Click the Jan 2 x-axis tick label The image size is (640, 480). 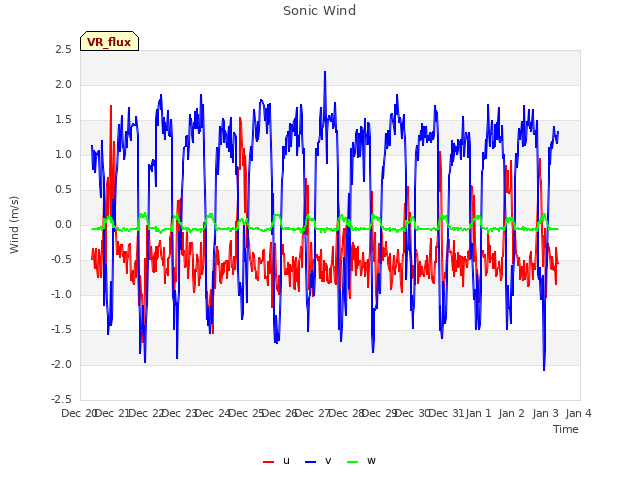pos(511,413)
